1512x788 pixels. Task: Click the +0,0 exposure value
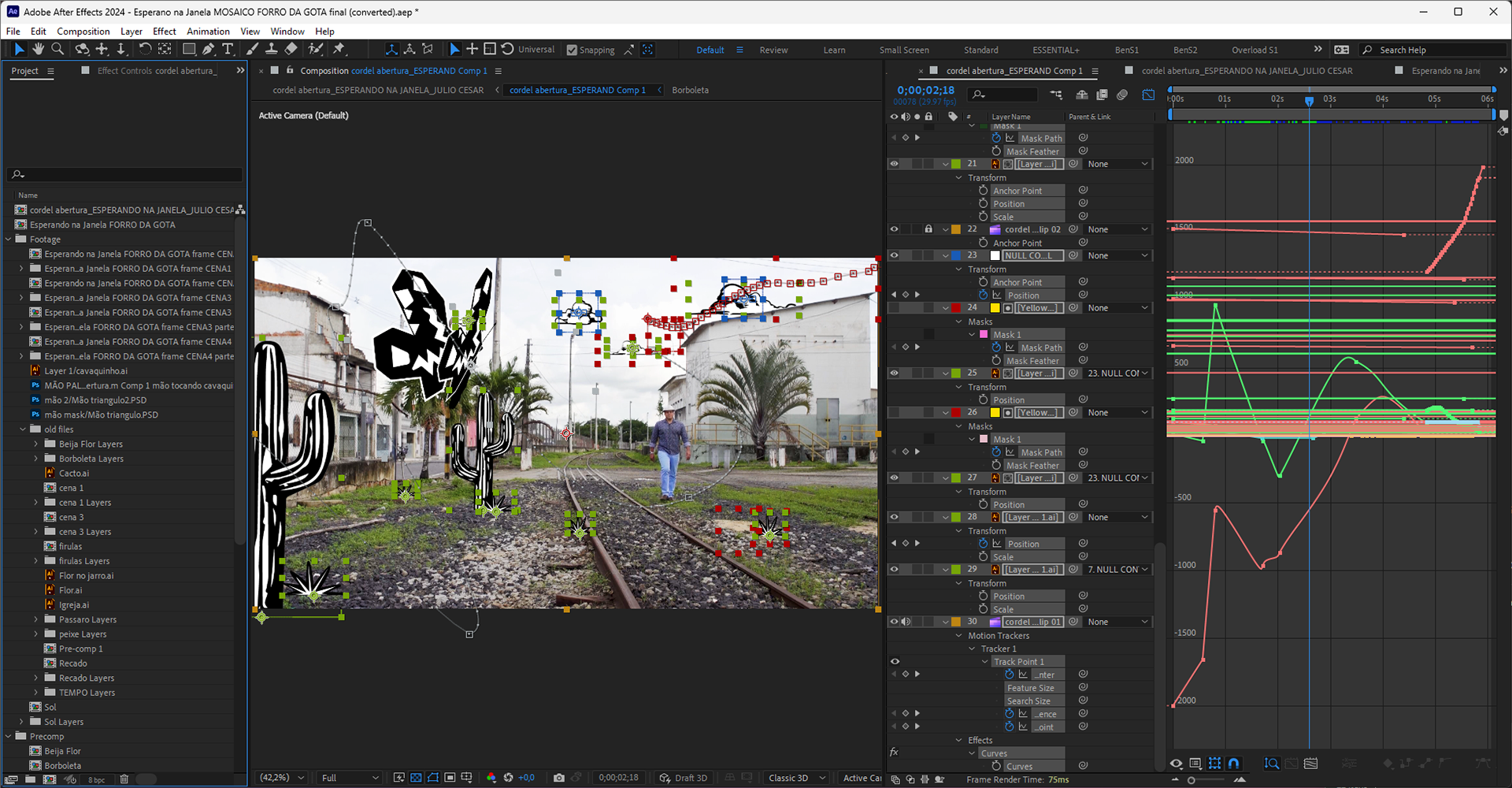(x=526, y=778)
